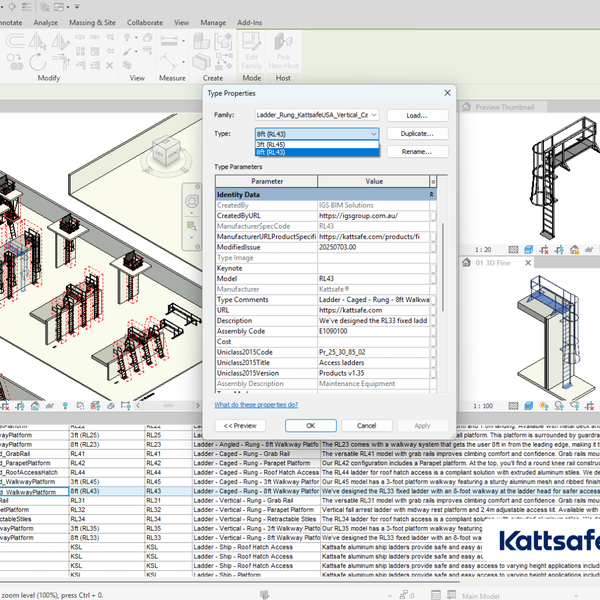
Task: Click the Pick New Host button
Action: 283,51
